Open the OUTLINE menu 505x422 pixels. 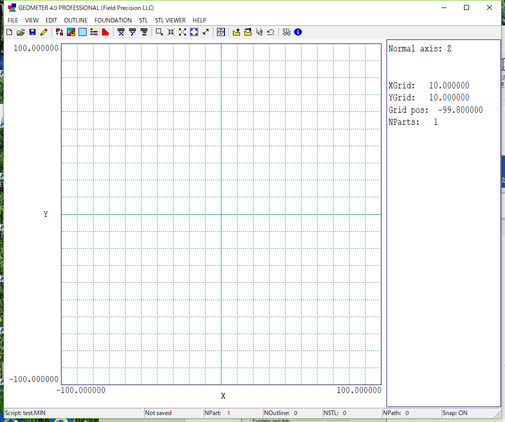pyautogui.click(x=76, y=20)
